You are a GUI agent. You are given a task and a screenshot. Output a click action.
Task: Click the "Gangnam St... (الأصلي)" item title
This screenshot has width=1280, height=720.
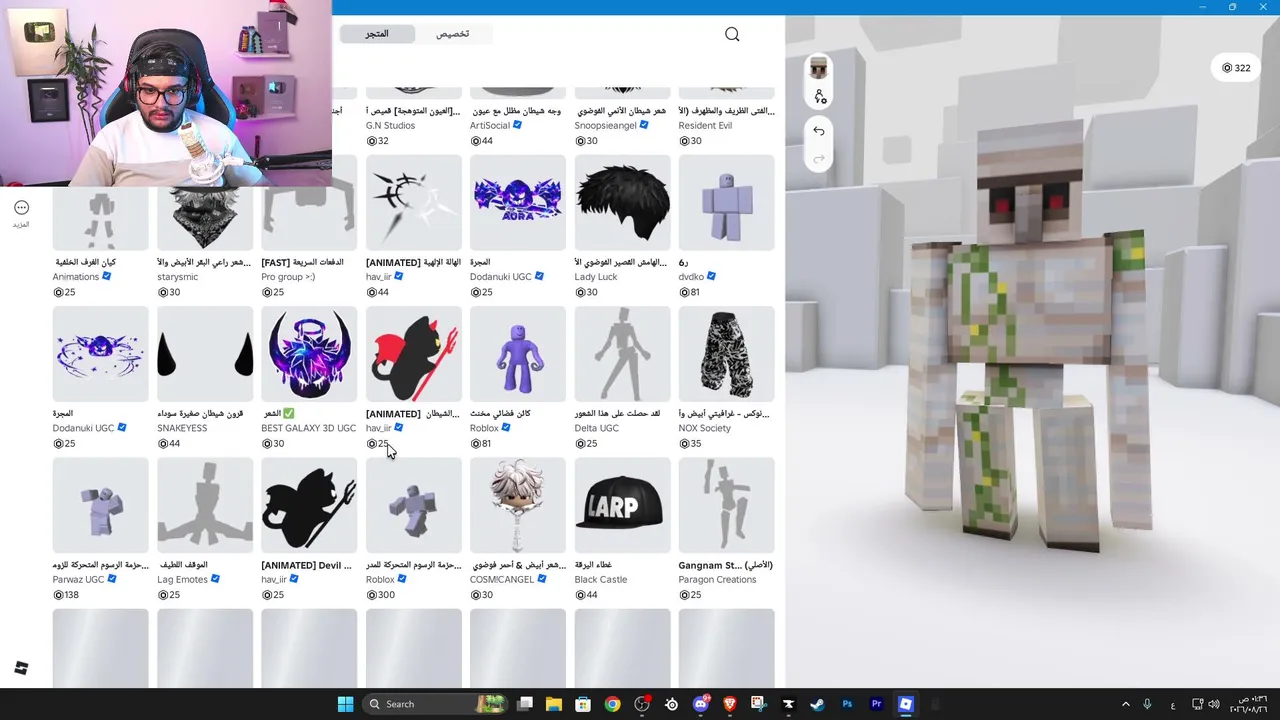click(726, 565)
